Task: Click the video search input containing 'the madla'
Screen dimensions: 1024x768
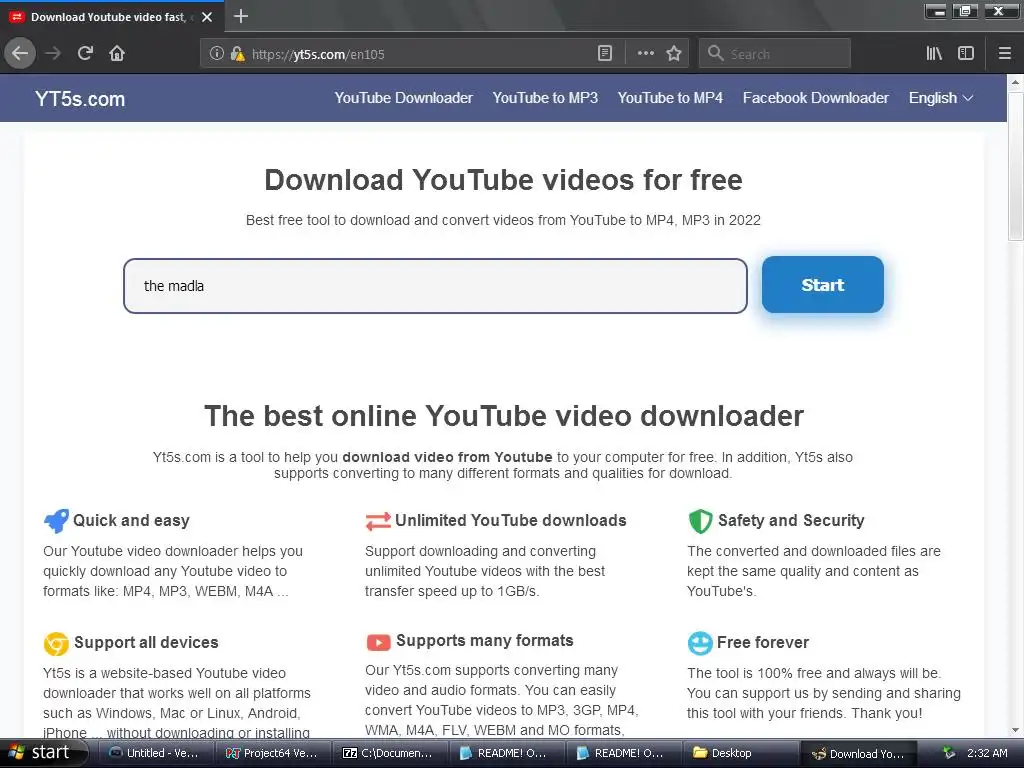Action: [435, 286]
